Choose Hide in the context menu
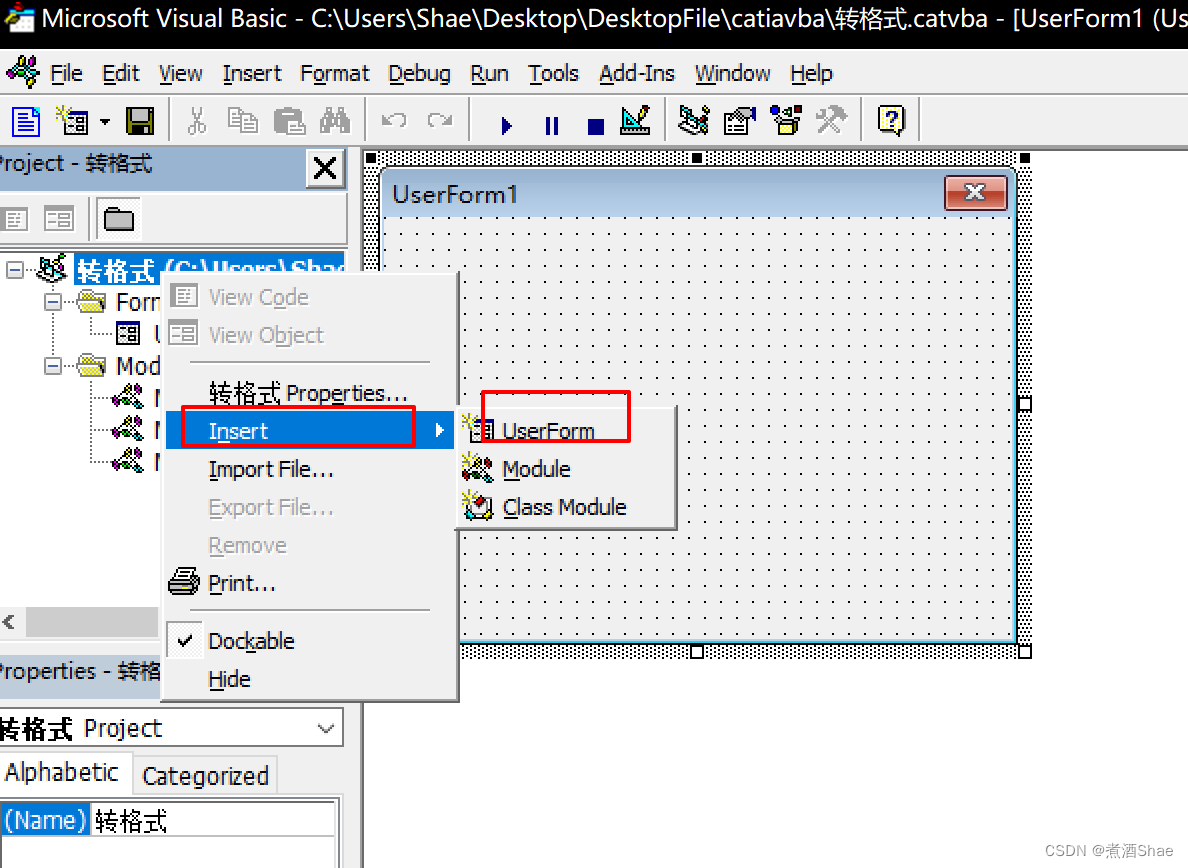 [310, 679]
